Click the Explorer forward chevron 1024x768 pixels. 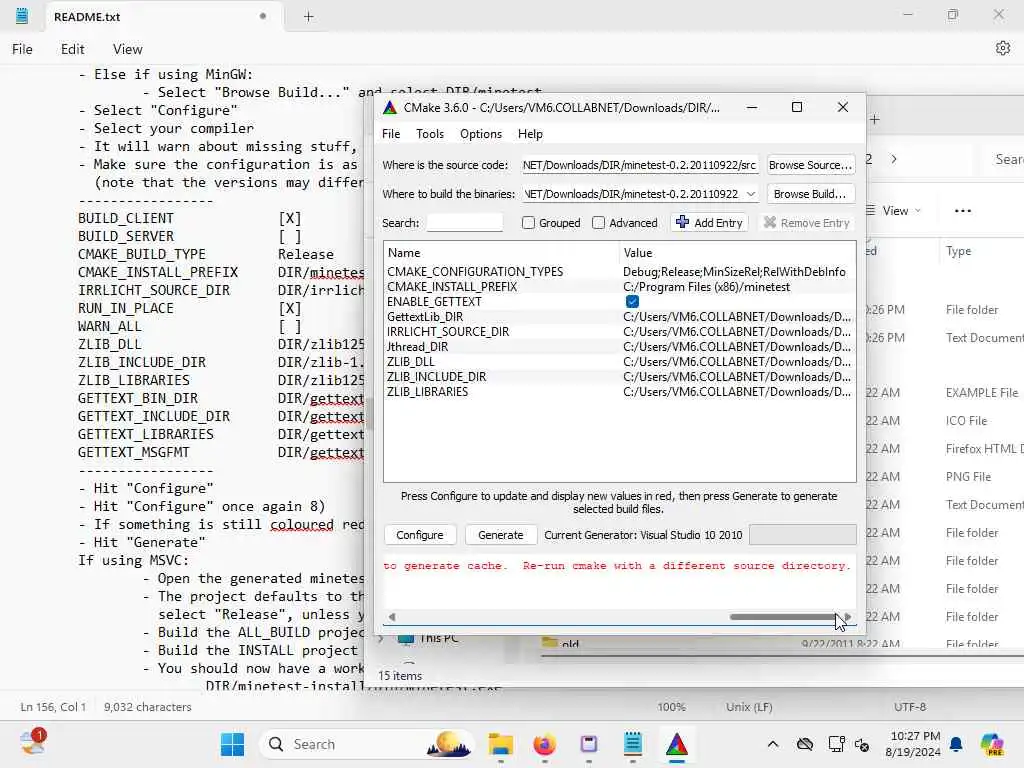click(893, 159)
